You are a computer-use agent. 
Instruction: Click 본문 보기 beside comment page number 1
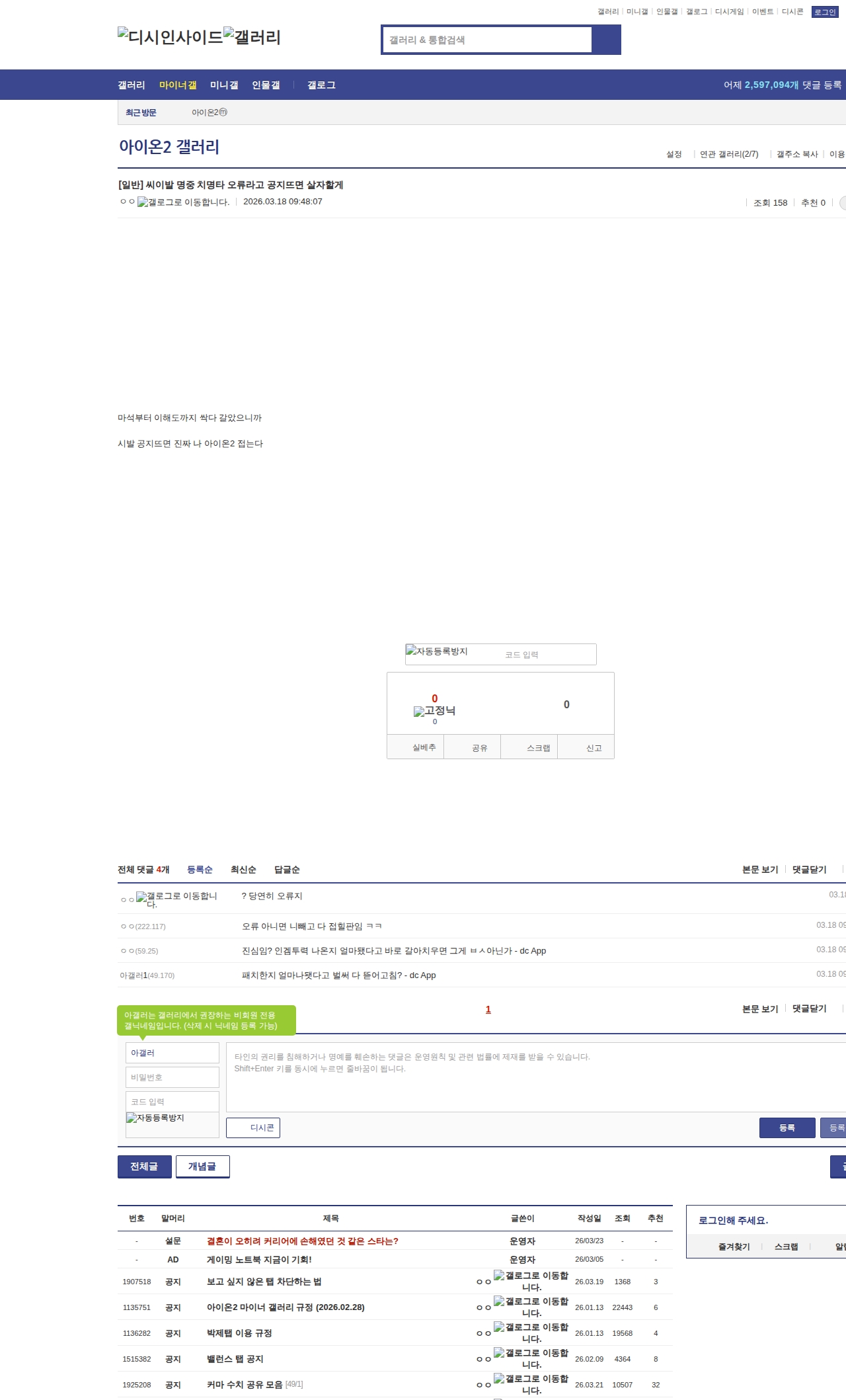point(760,1009)
